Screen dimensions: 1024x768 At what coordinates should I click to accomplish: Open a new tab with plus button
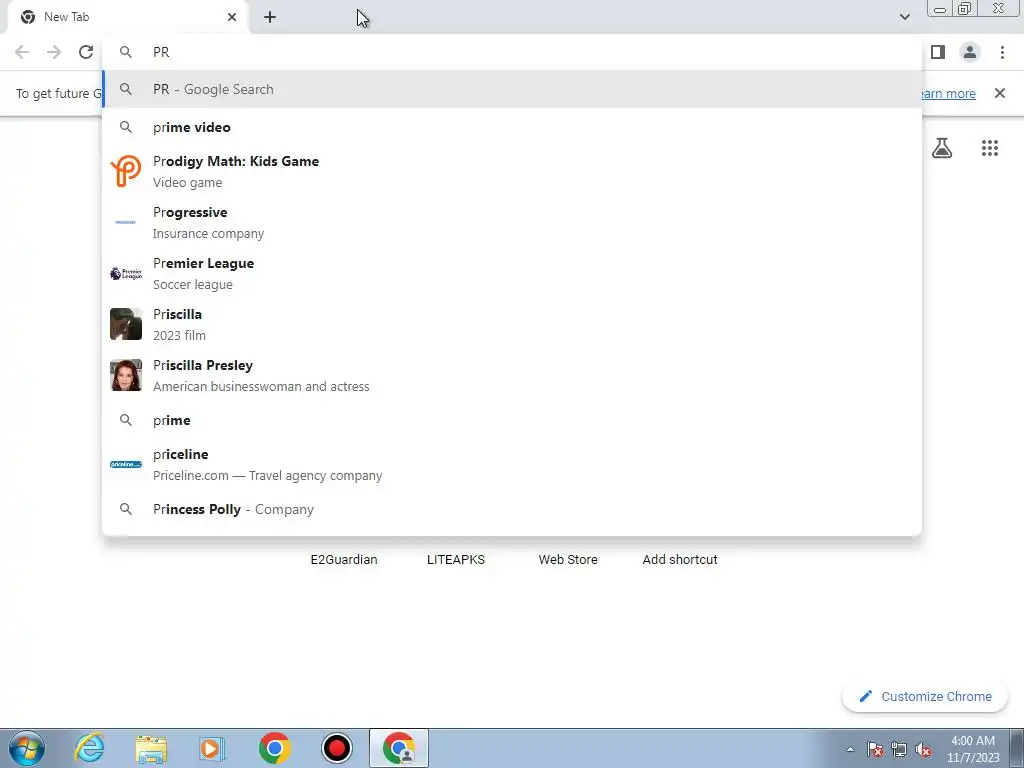[270, 17]
